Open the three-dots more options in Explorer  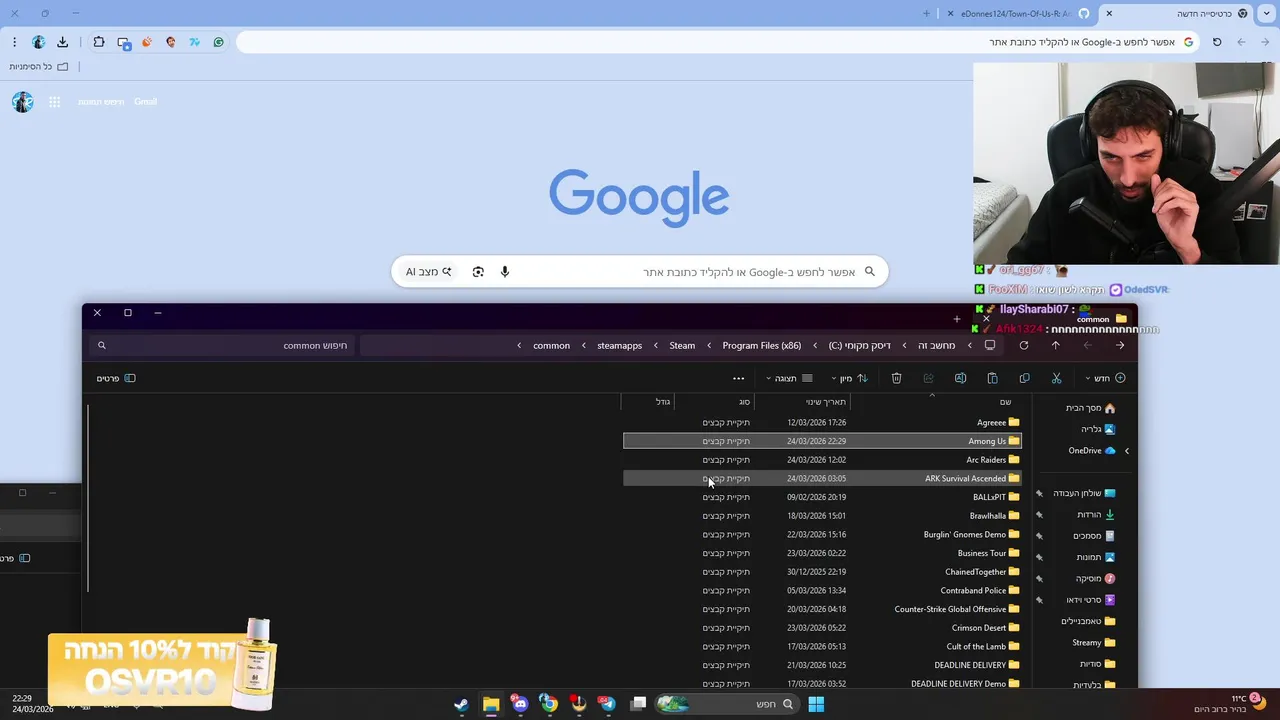tap(738, 378)
